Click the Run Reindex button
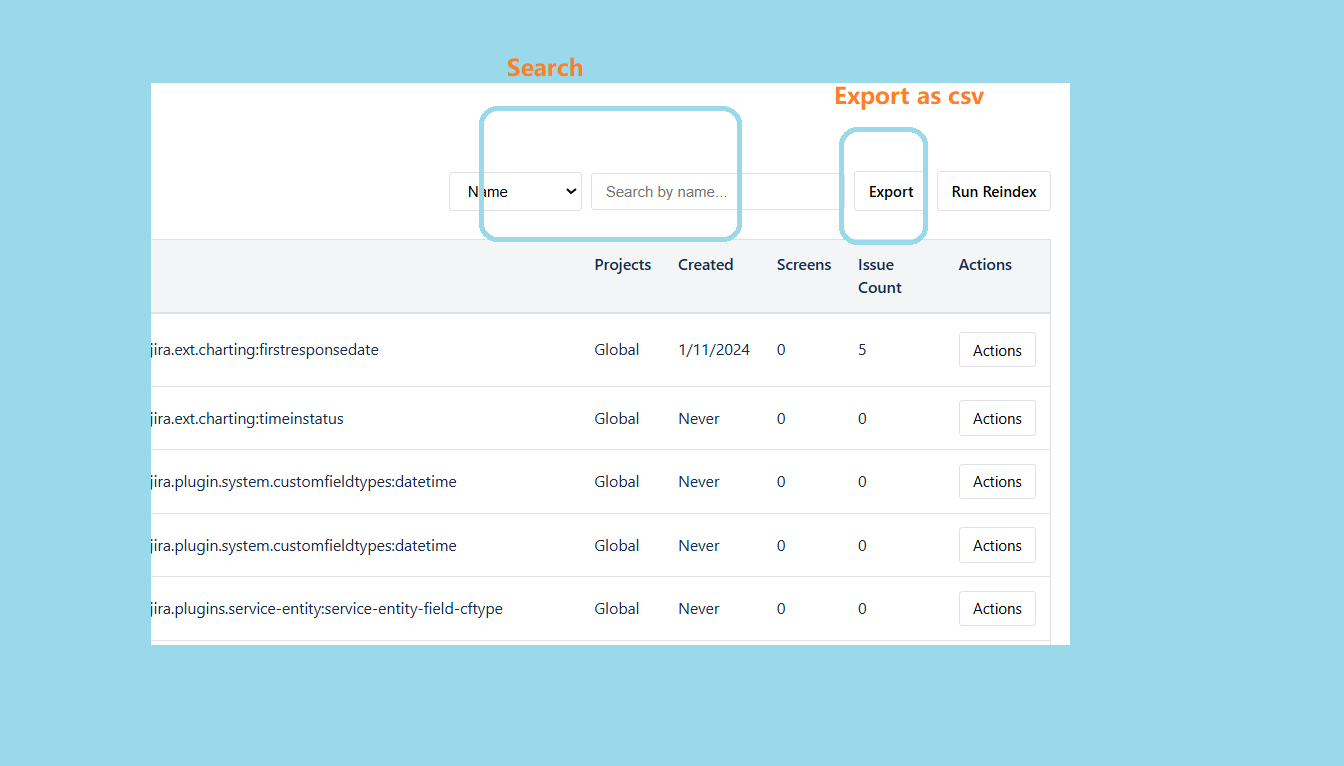Screen dimensions: 1344x766 tap(993, 191)
